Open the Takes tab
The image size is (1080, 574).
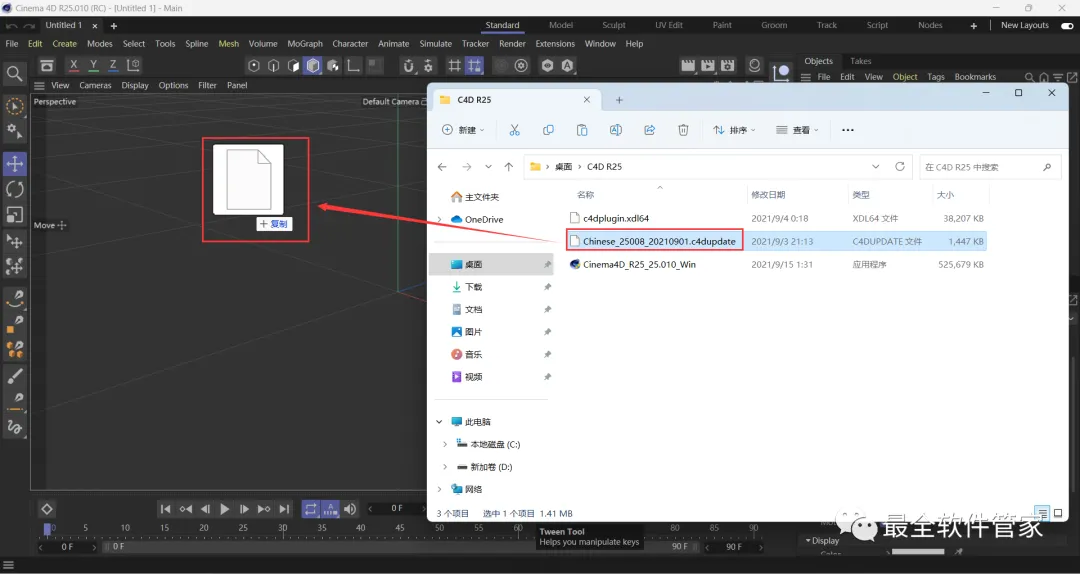(861, 61)
